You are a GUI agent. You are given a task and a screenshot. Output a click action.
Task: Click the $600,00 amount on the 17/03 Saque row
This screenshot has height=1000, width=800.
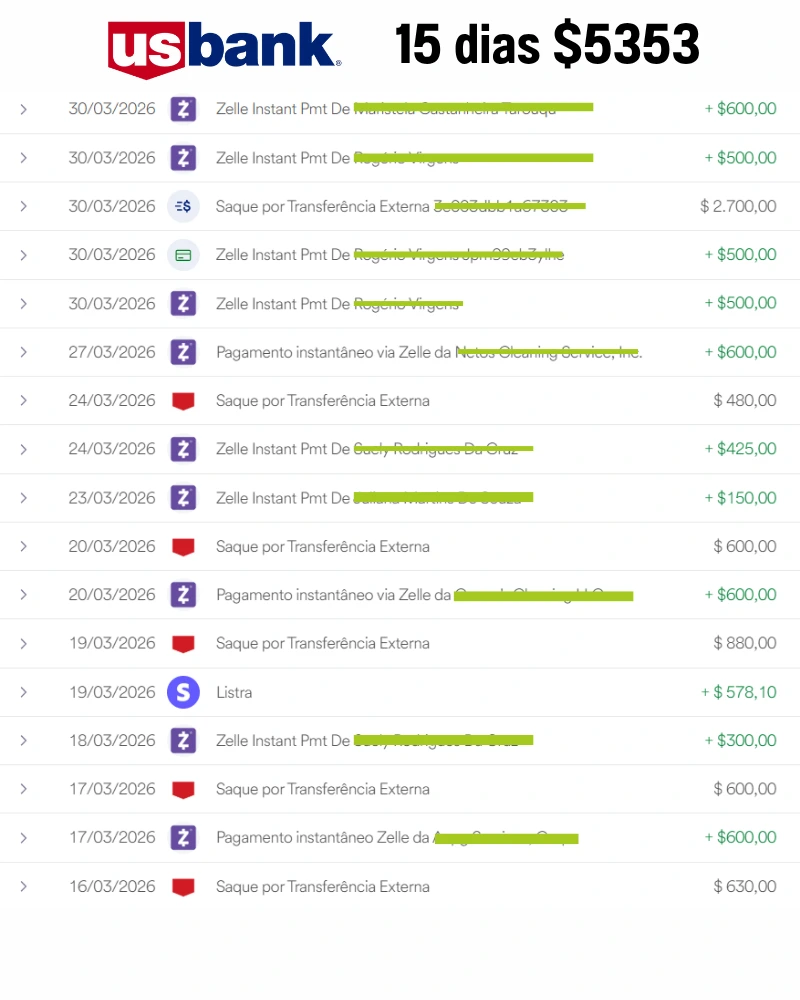pos(744,789)
